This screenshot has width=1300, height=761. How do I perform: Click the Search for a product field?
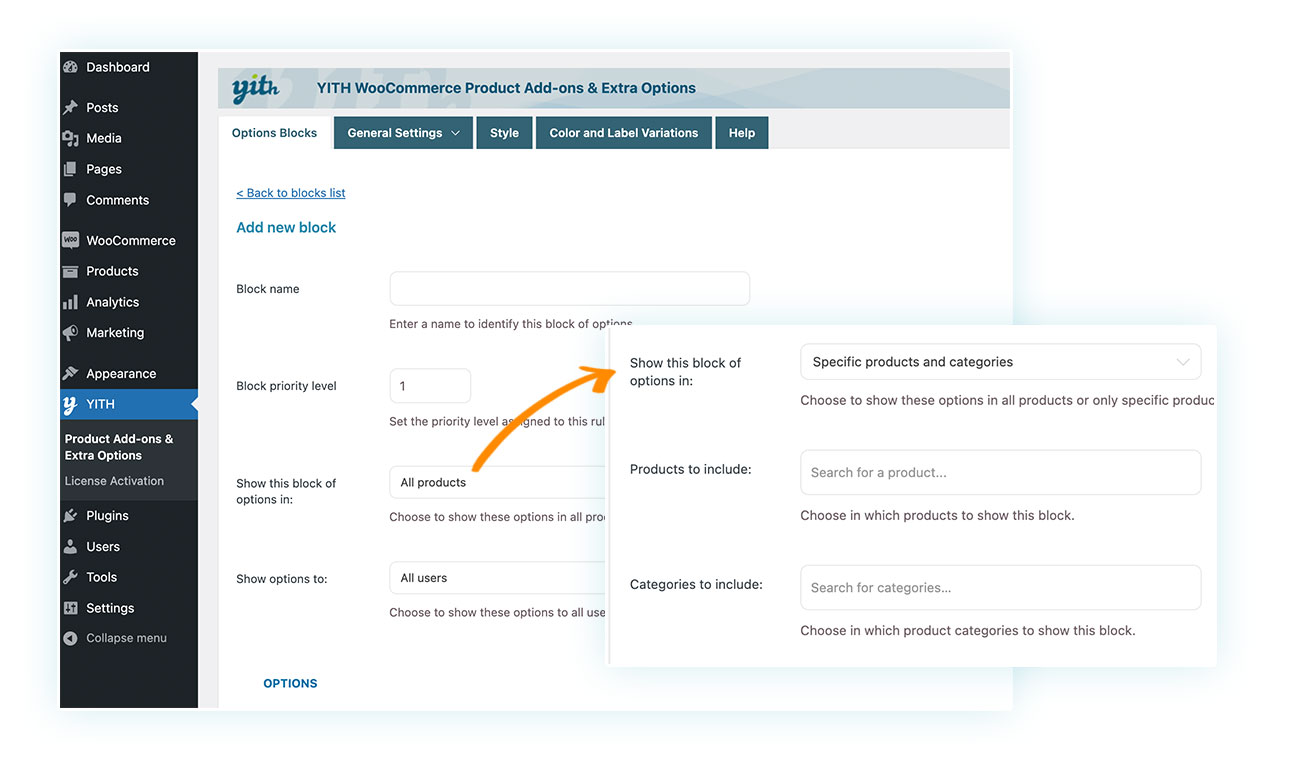point(1001,472)
